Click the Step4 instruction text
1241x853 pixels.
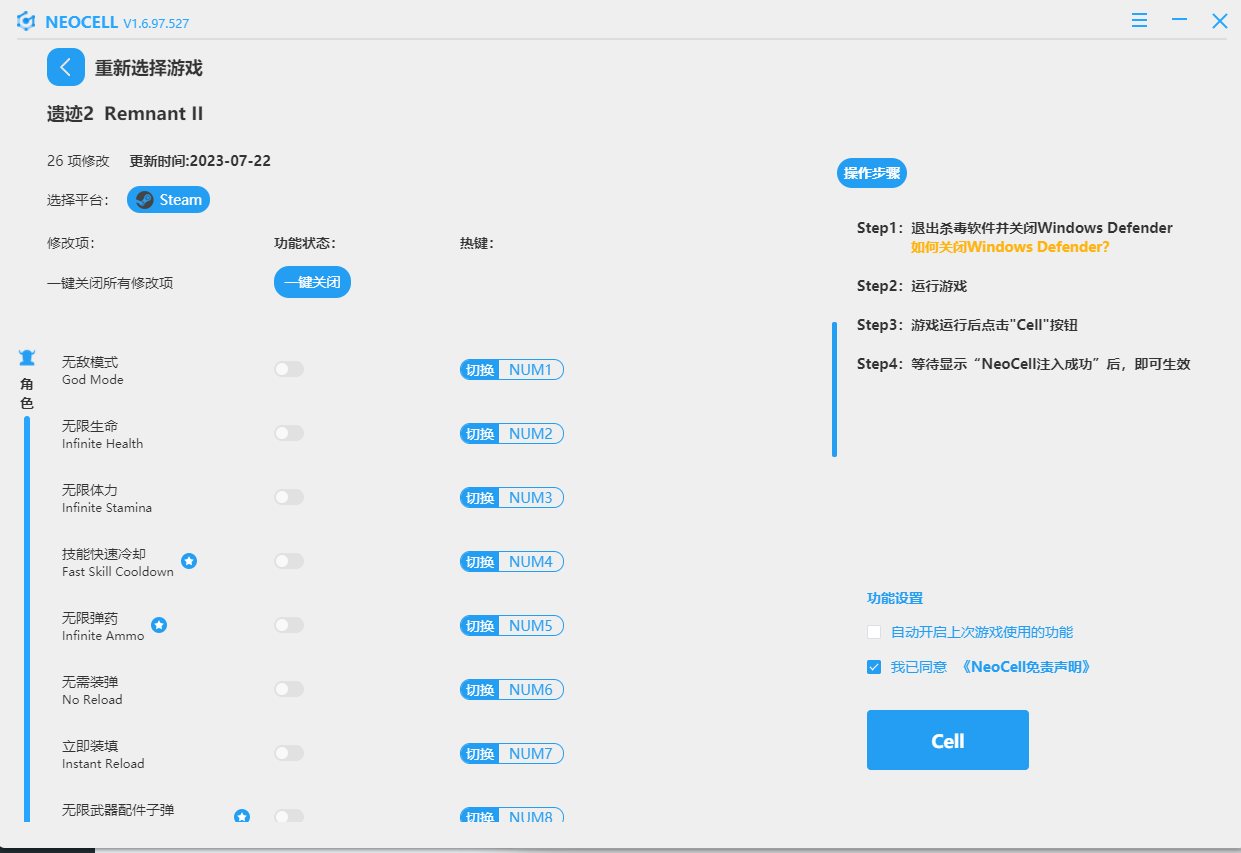[1024, 364]
